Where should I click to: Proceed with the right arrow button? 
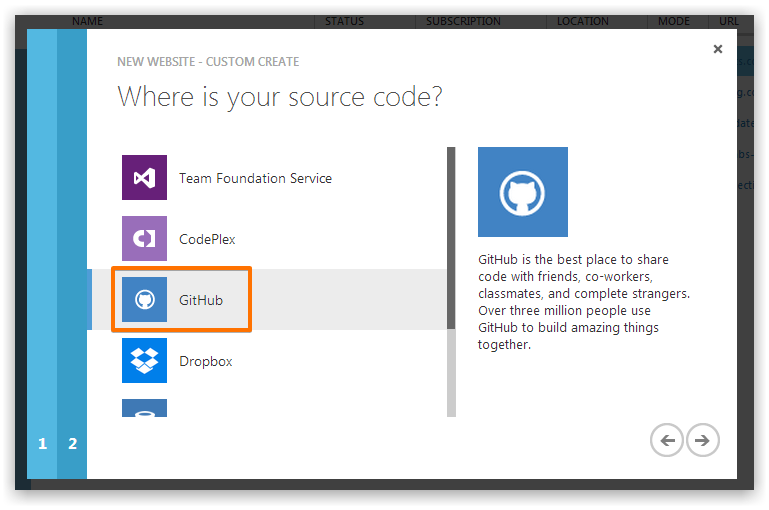[x=703, y=440]
